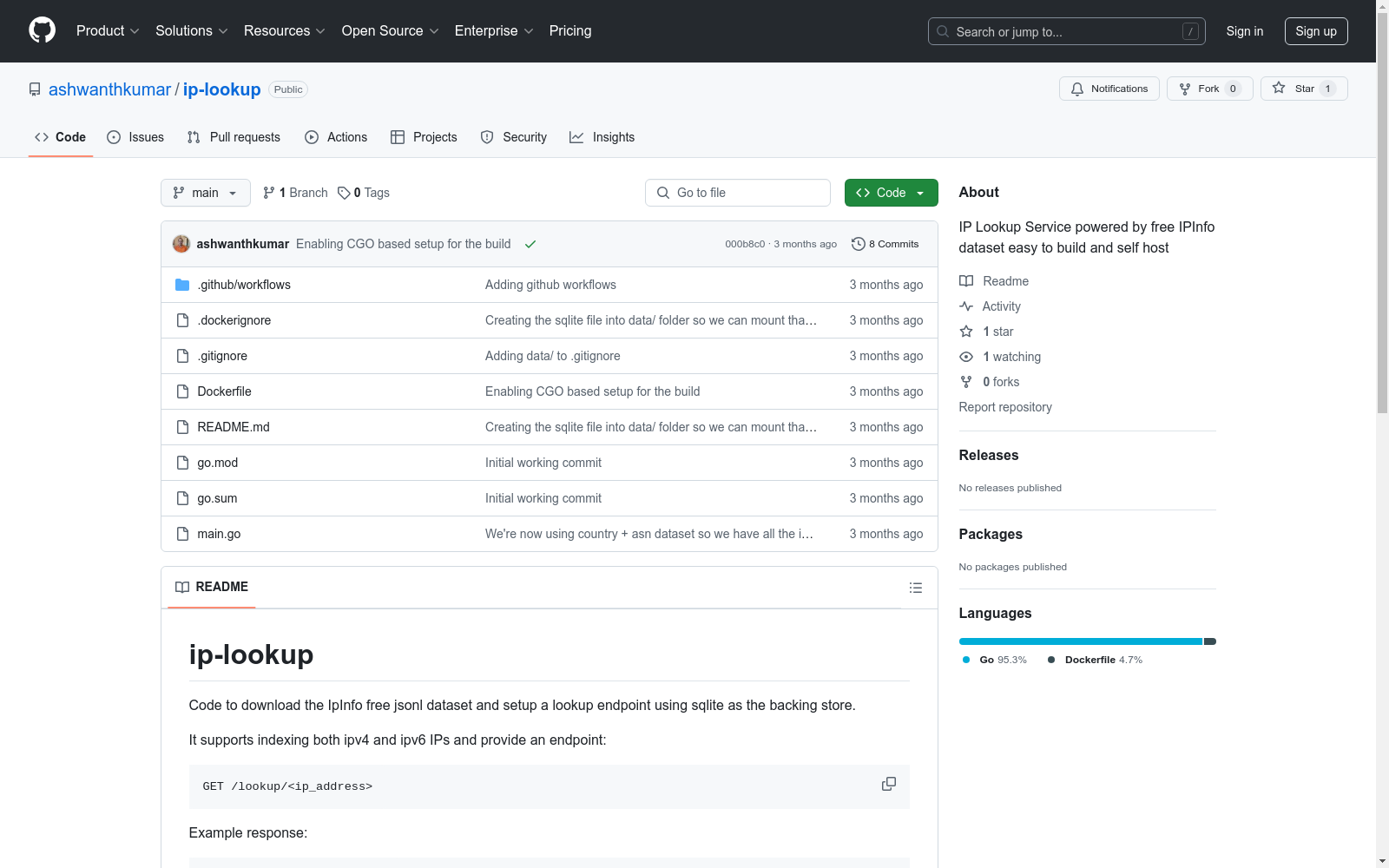1389x868 pixels.
Task: Open the 8 Commits history
Action: coord(885,244)
